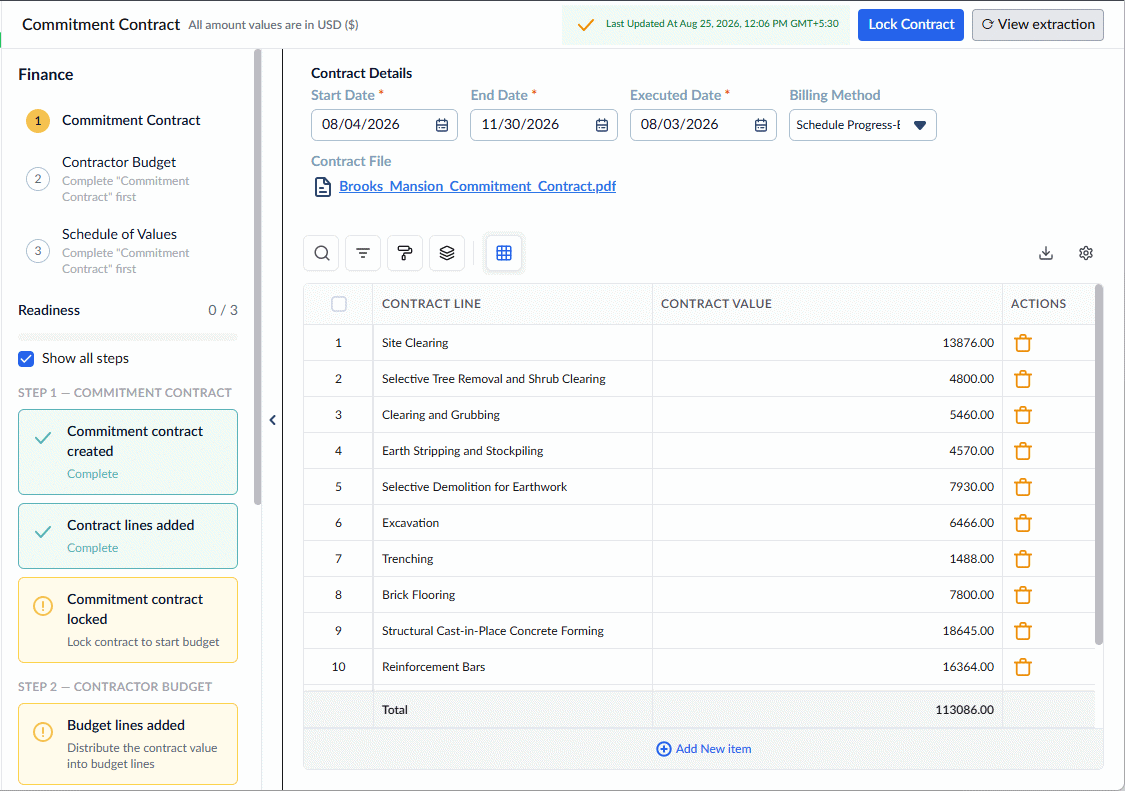Open the table search tool
Viewport: 1125px width, 791px height.
point(321,253)
